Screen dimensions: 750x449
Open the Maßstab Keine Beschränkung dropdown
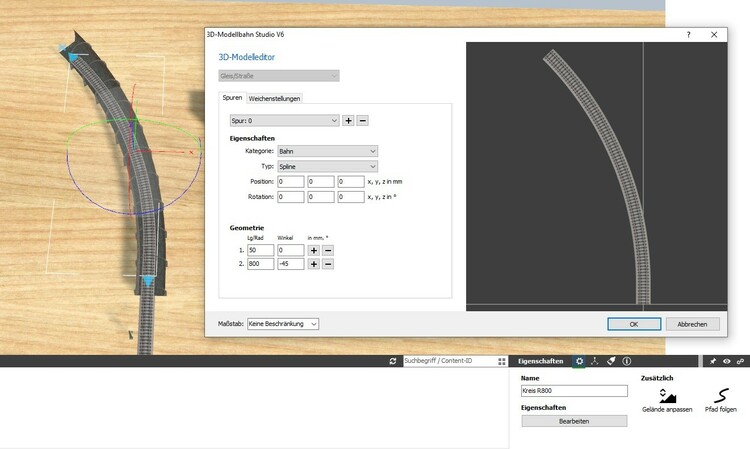283,324
